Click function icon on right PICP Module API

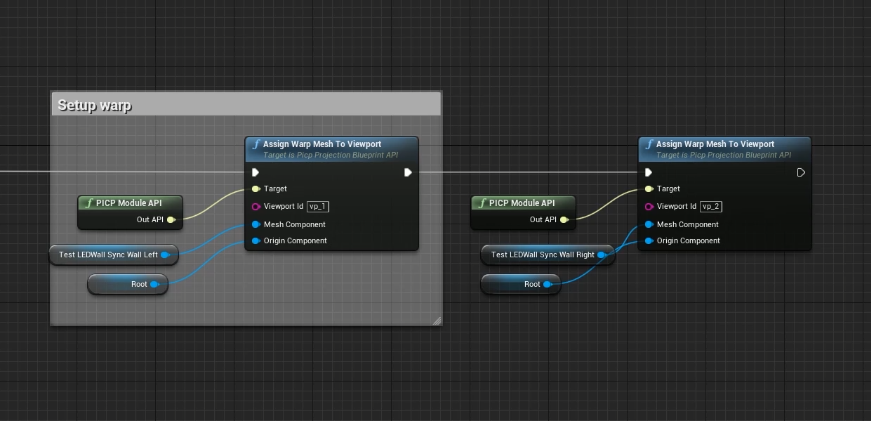click(x=482, y=203)
